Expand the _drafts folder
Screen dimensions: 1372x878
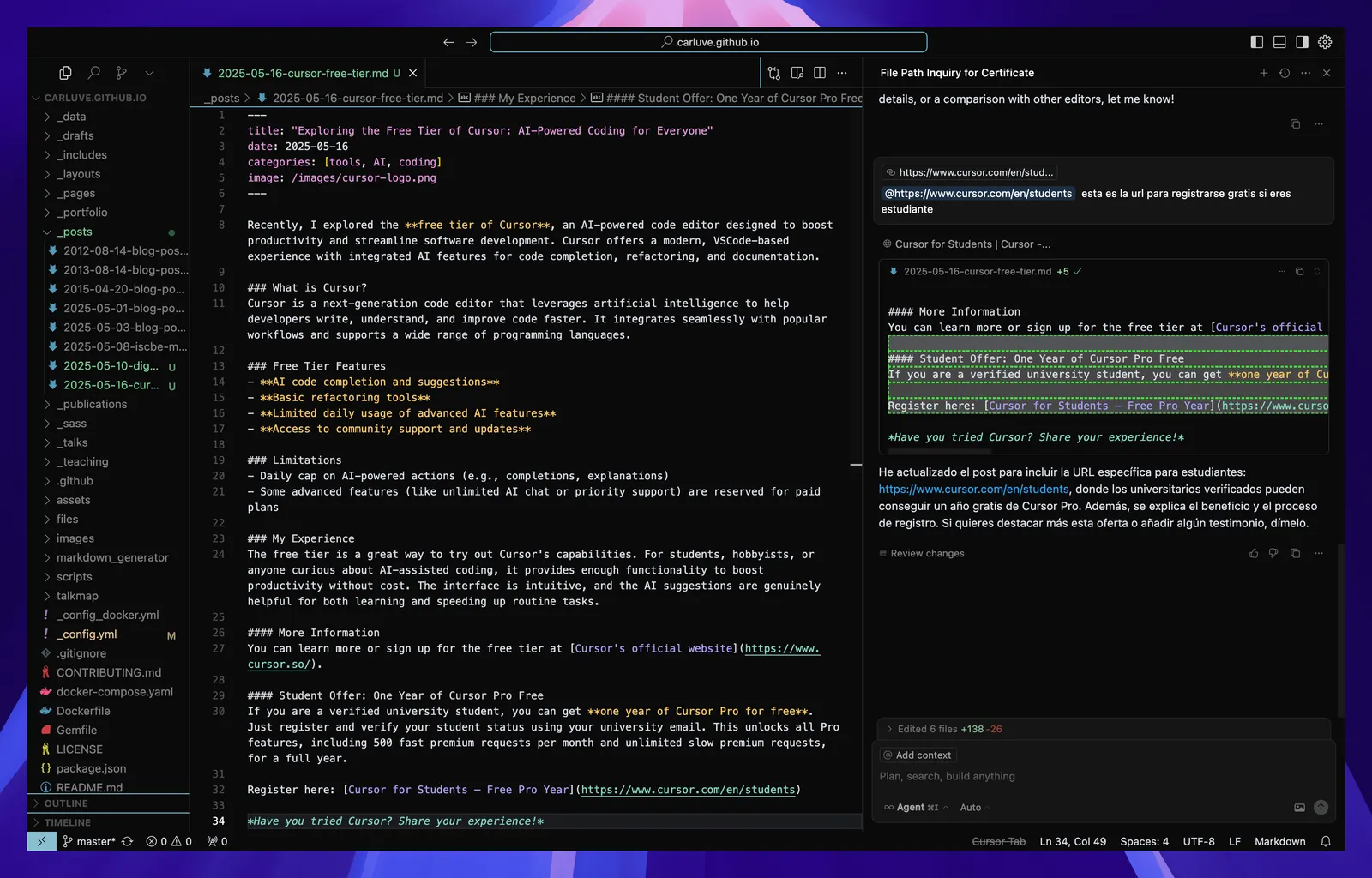(x=109, y=135)
